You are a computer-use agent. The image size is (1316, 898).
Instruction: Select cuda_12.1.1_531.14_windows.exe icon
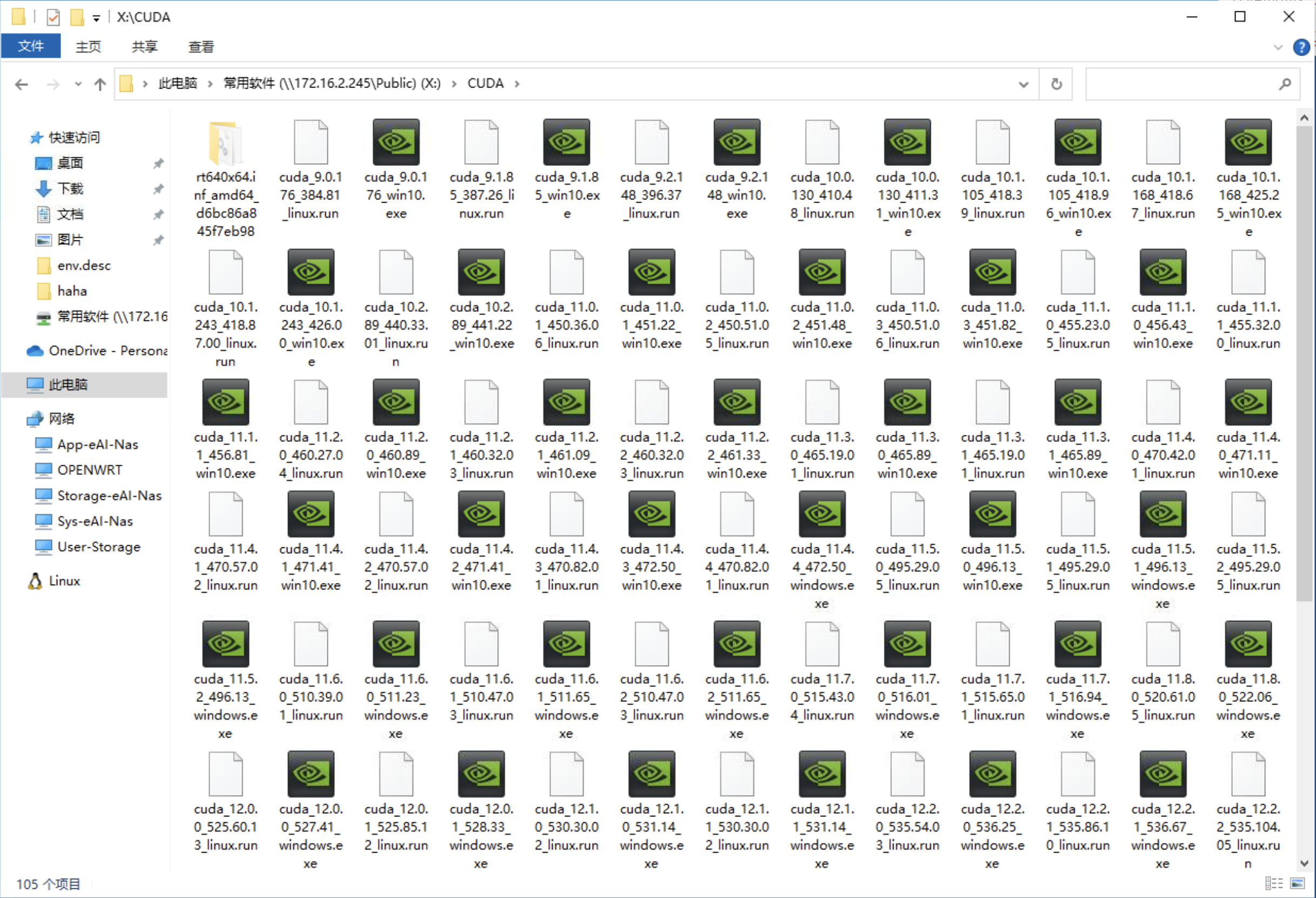822,774
